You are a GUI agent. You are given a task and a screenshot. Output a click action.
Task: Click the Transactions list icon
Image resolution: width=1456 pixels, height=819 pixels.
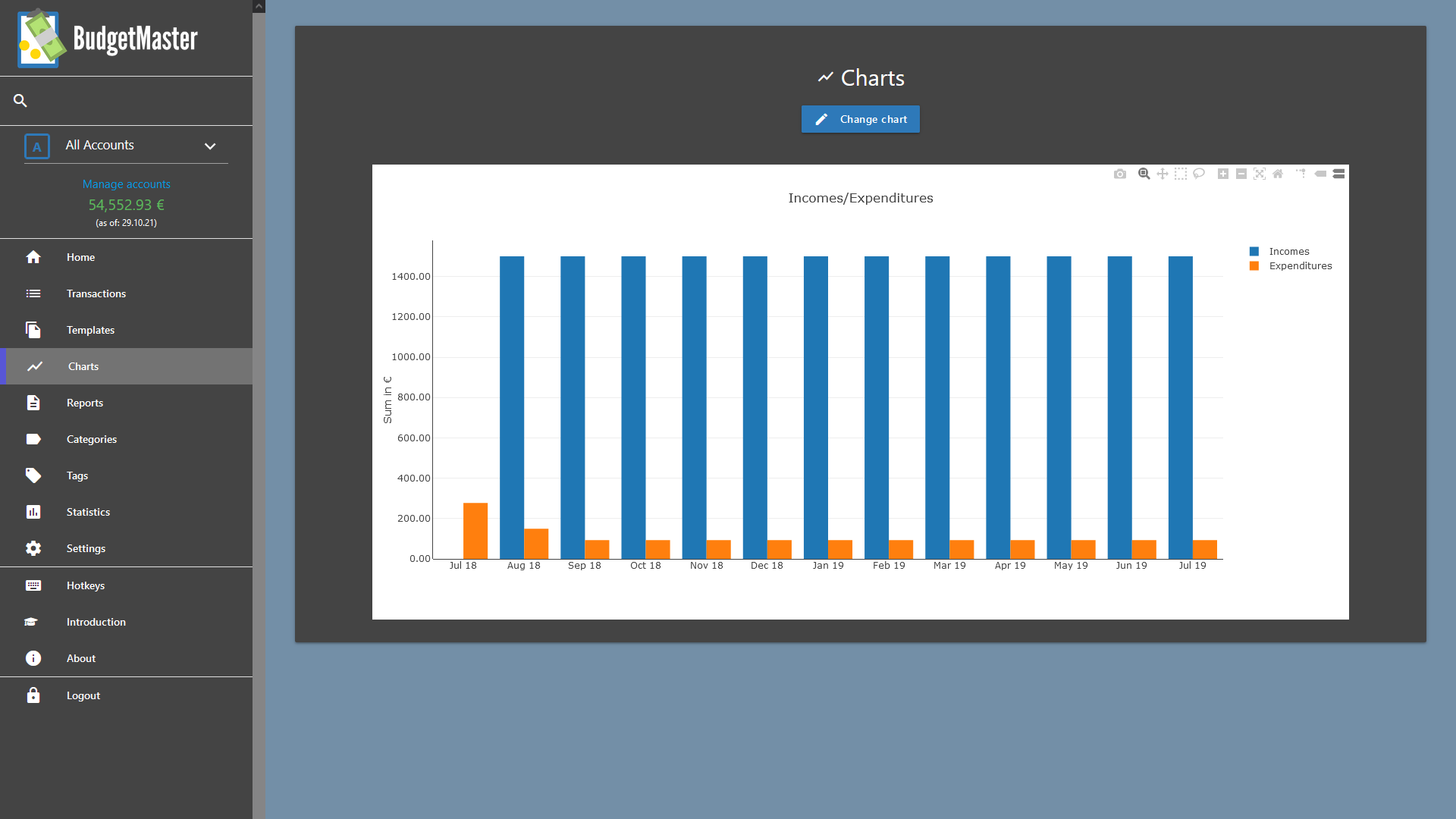click(33, 293)
